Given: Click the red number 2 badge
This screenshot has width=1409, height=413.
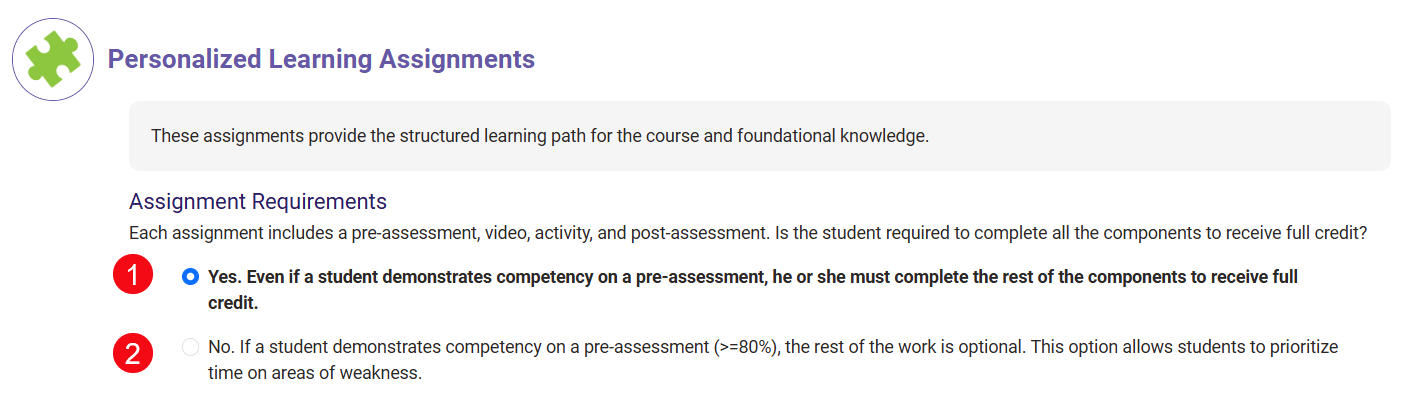Looking at the screenshot, I should 133,351.
